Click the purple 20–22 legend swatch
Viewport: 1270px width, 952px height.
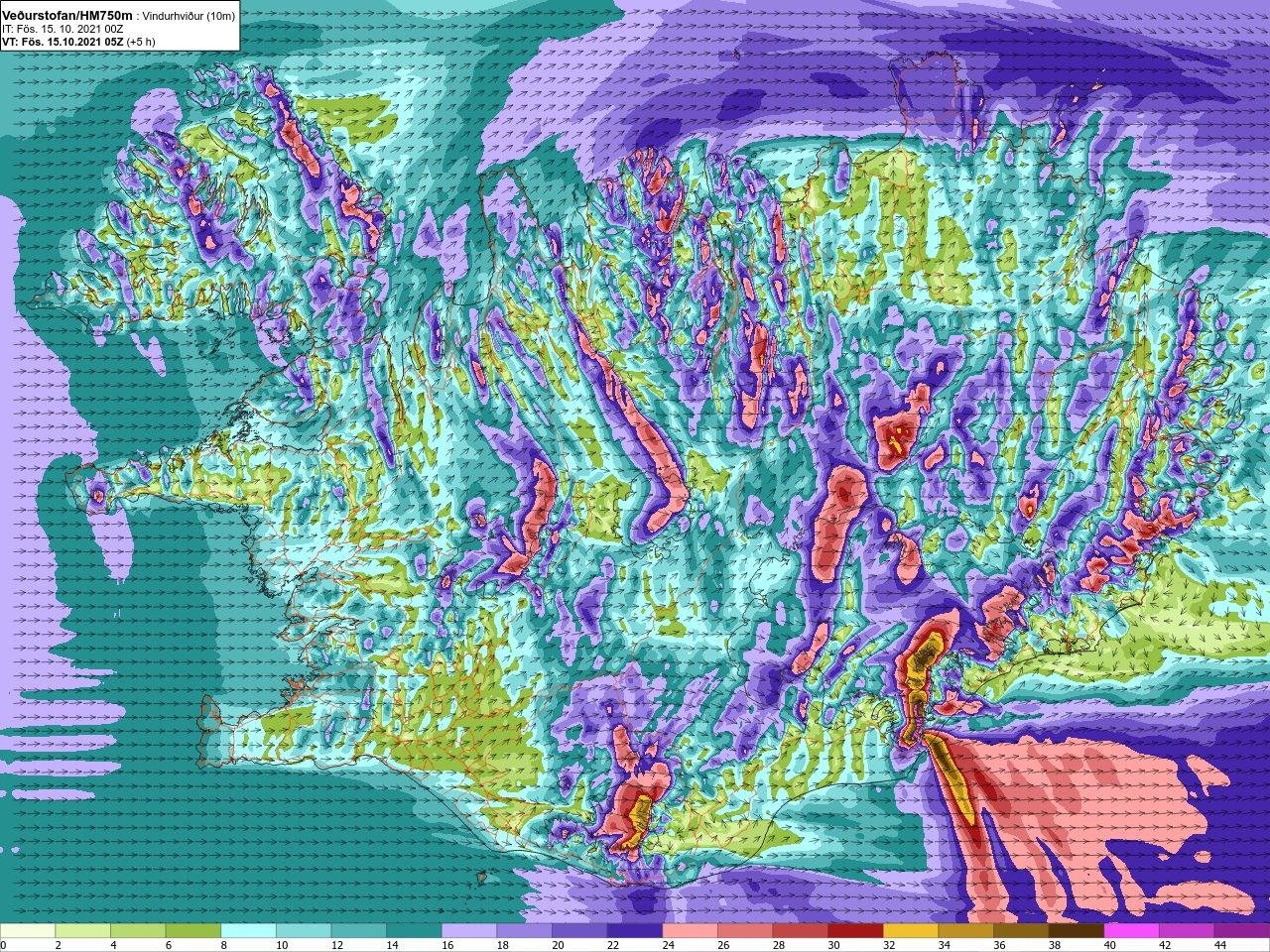[x=579, y=931]
